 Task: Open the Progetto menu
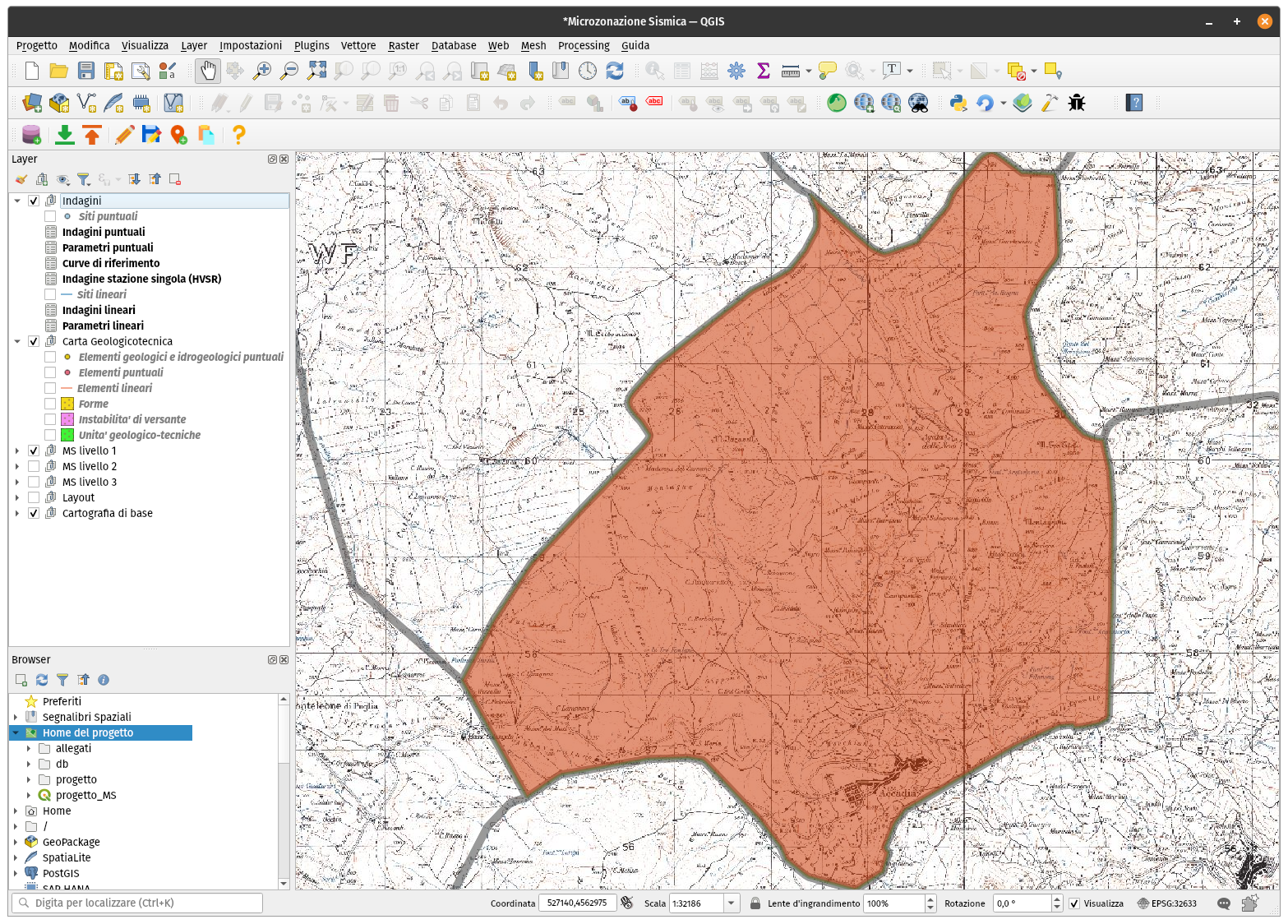[37, 46]
